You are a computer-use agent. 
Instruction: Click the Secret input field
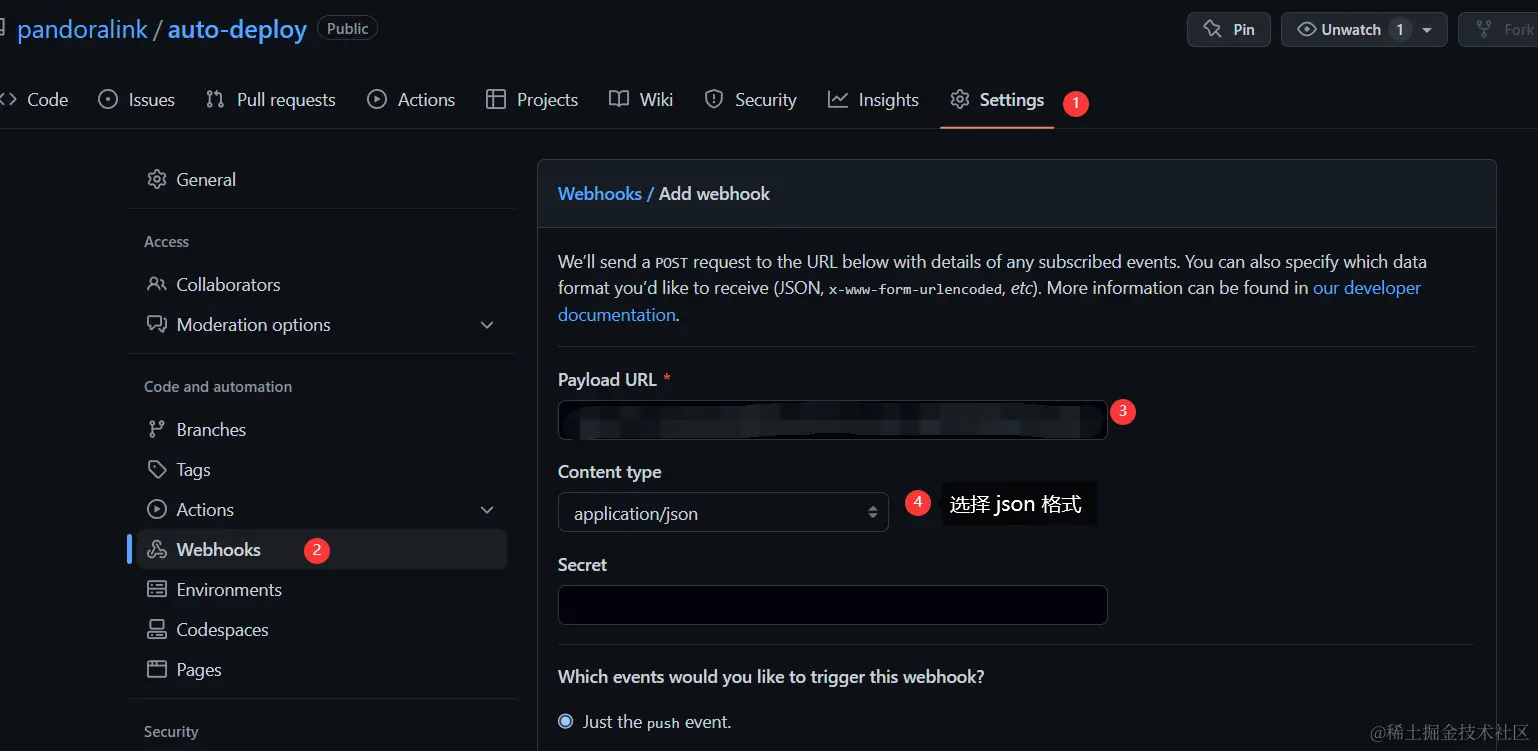(832, 605)
